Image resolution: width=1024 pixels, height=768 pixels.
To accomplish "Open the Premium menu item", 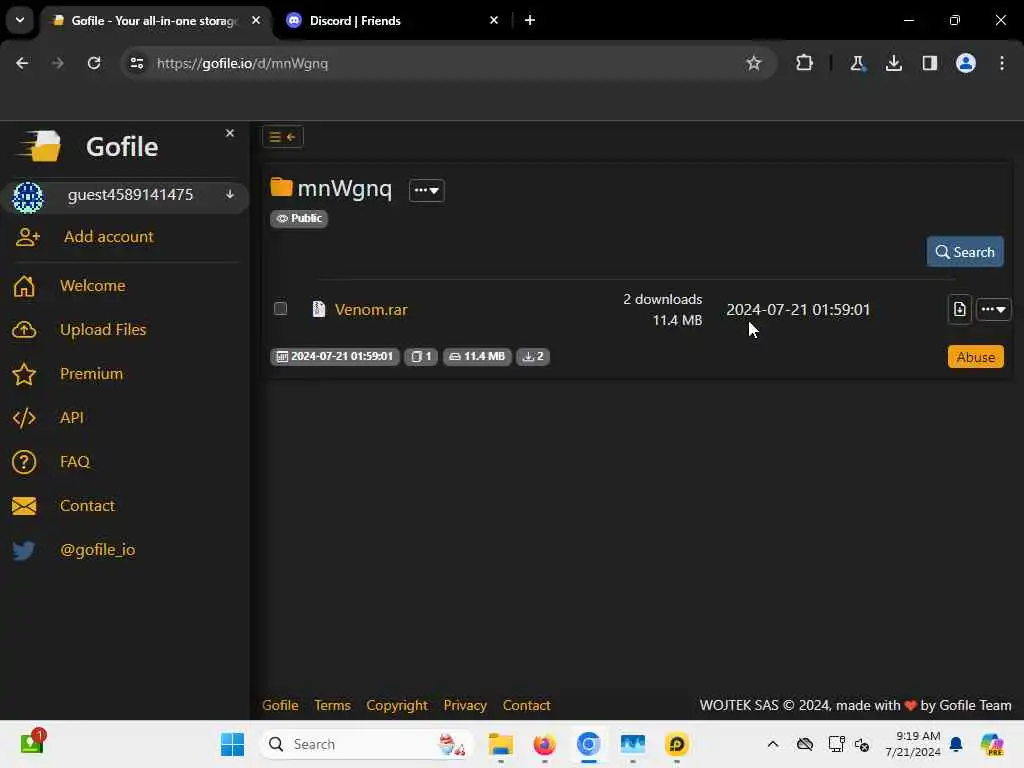I will [x=91, y=374].
